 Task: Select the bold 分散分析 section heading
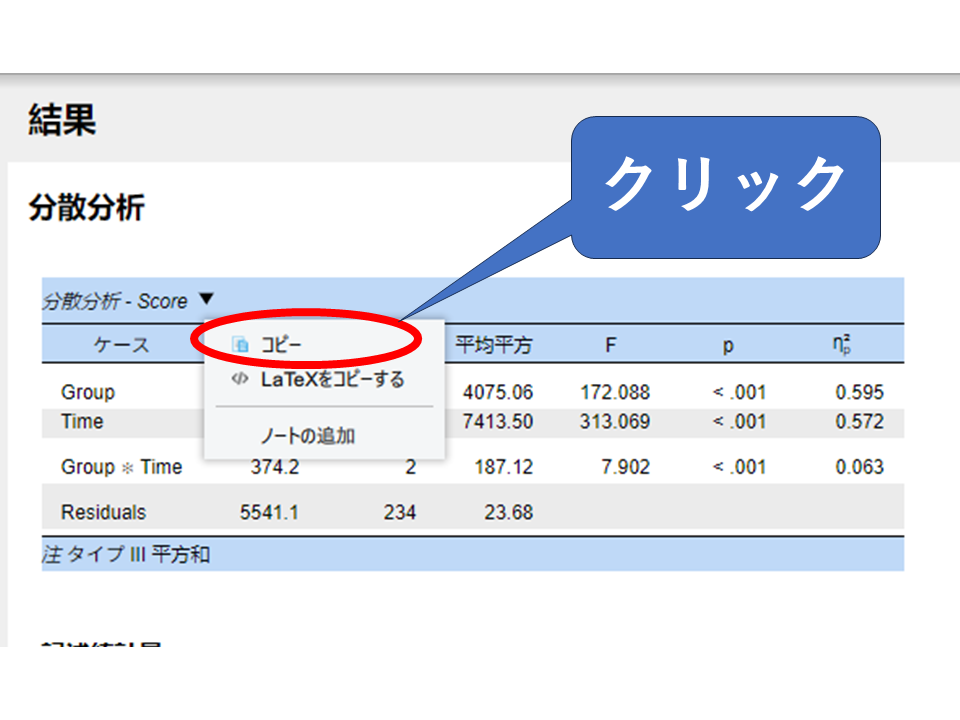(x=87, y=208)
